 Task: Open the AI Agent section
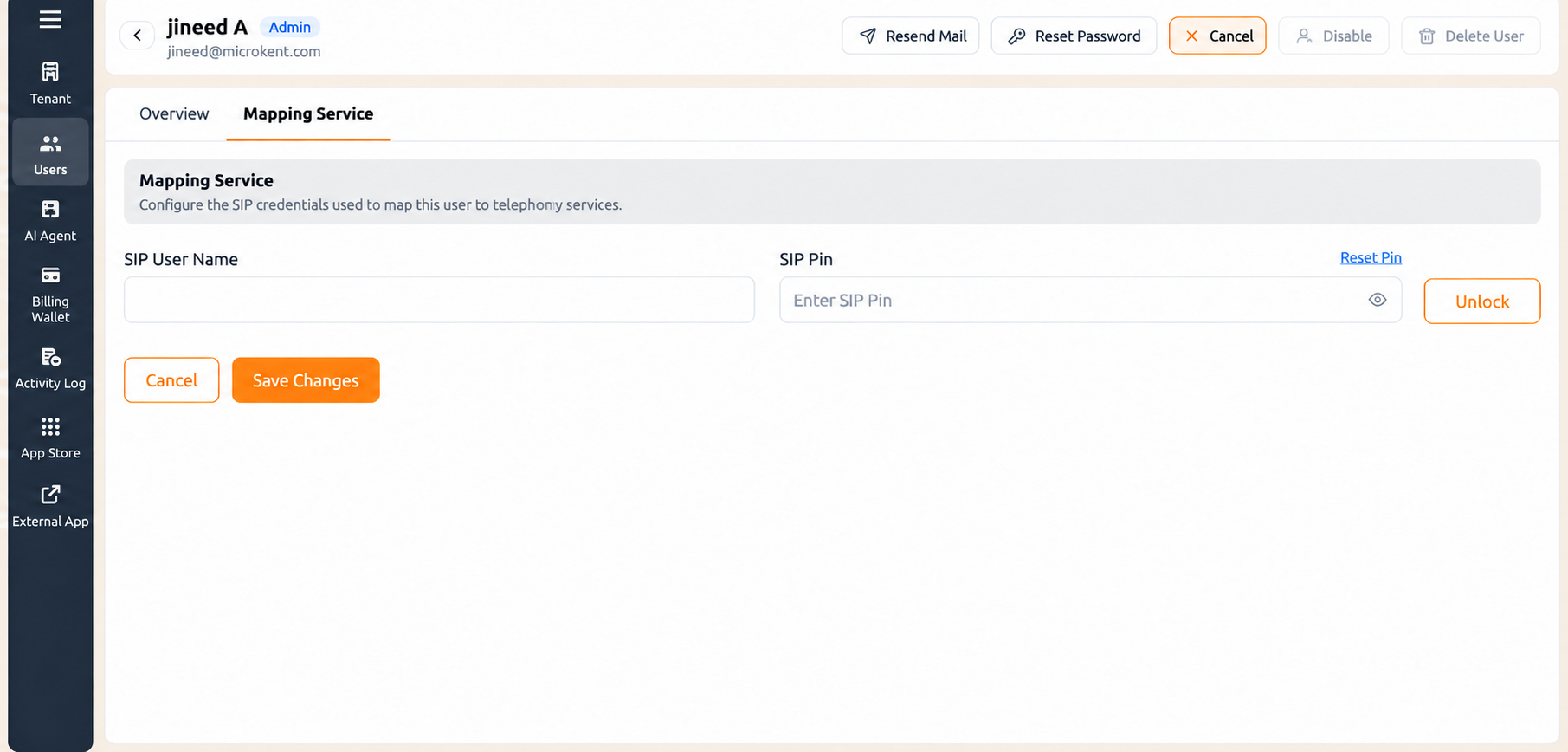pyautogui.click(x=50, y=221)
